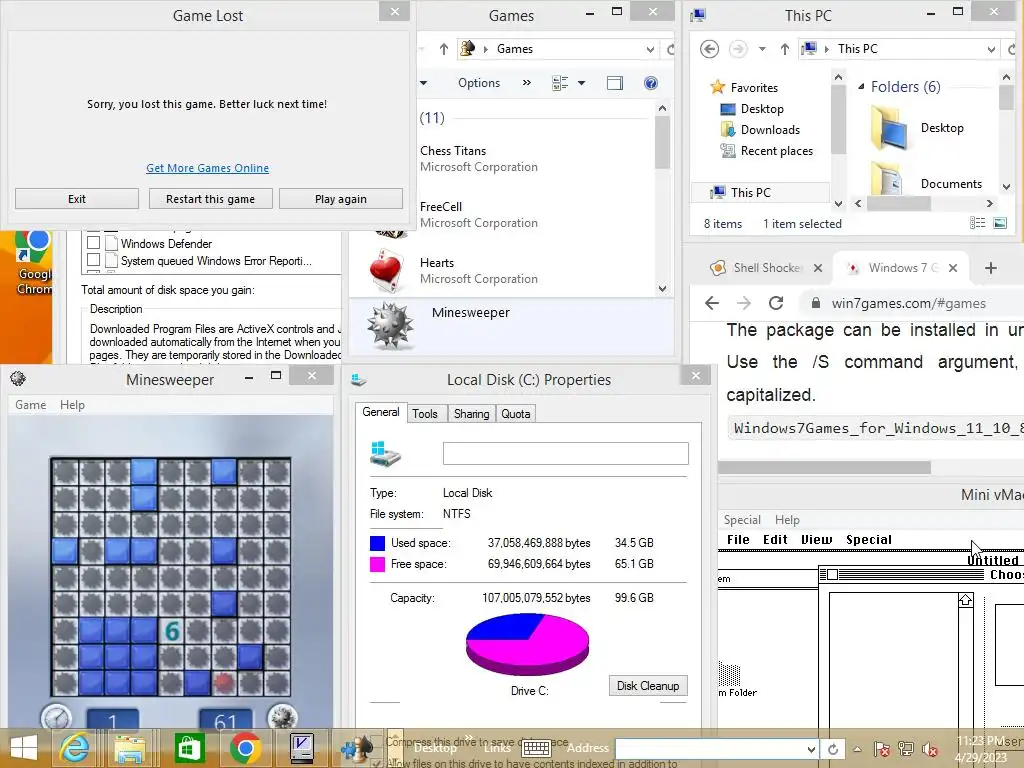This screenshot has height=768, width=1024.
Task: Click the Drive C pie chart
Action: tap(527, 644)
